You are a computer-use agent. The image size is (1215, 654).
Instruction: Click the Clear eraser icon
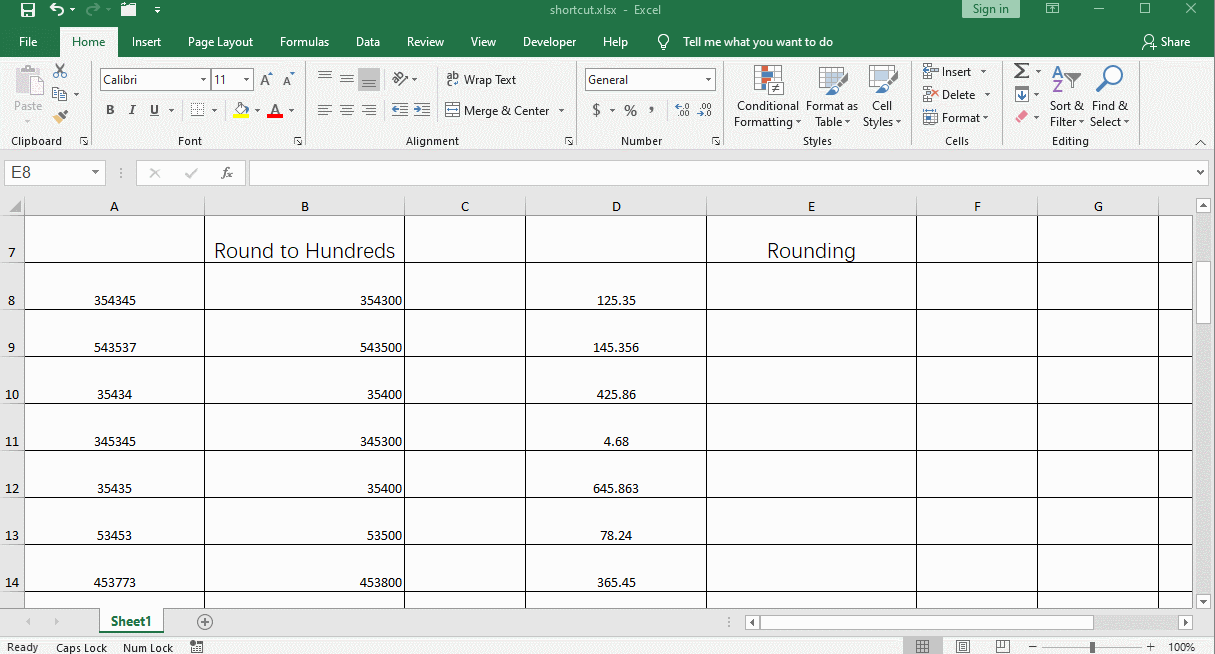1021,117
